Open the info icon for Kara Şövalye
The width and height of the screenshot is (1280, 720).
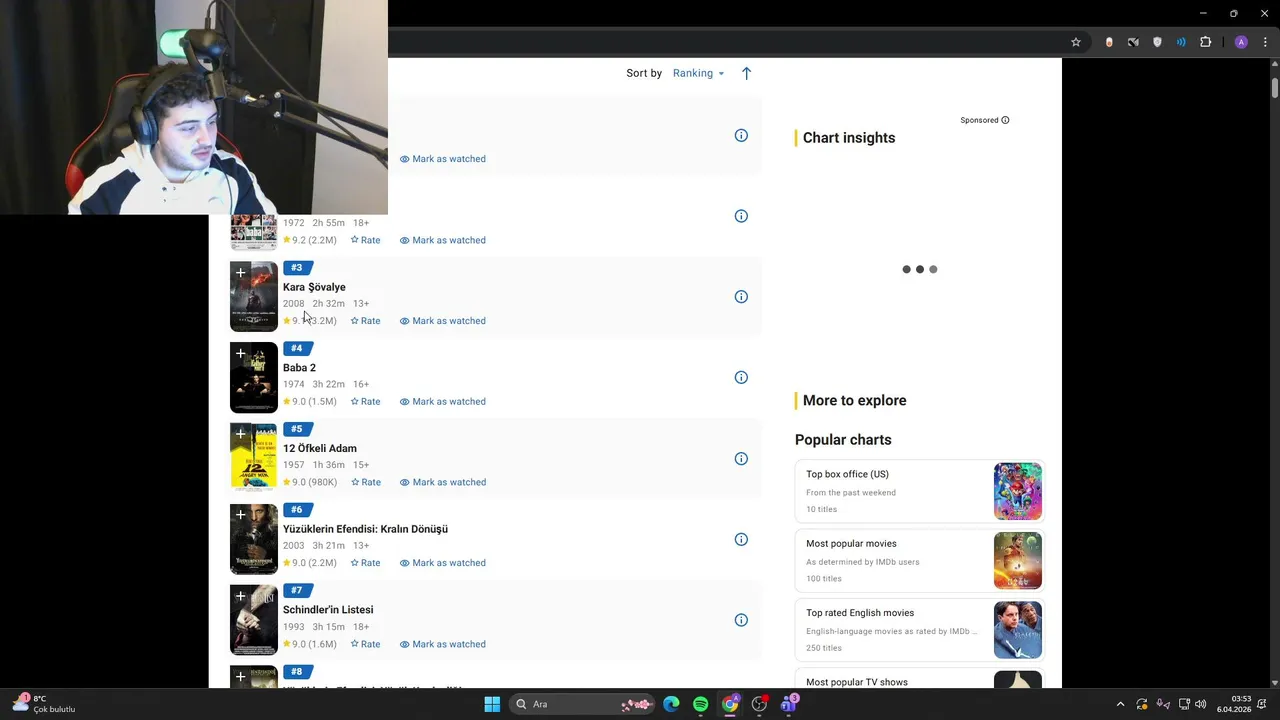(741, 297)
